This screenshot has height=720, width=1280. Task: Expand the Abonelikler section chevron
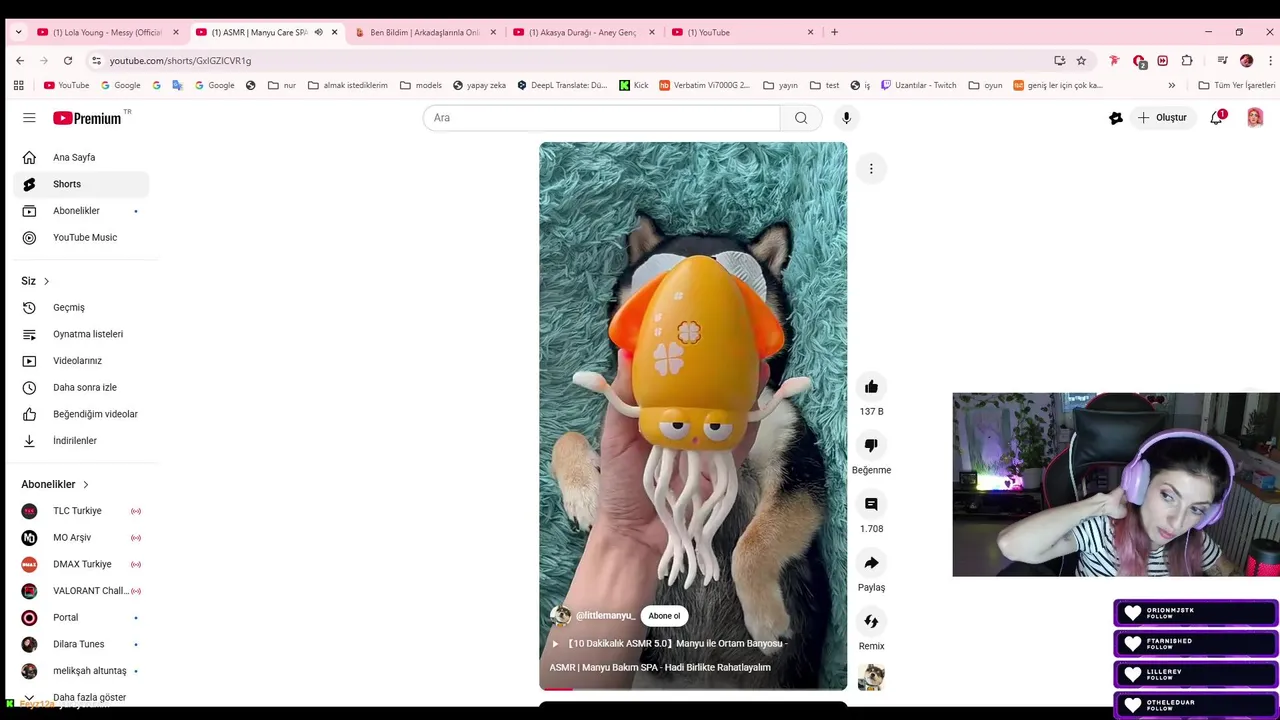pos(86,484)
